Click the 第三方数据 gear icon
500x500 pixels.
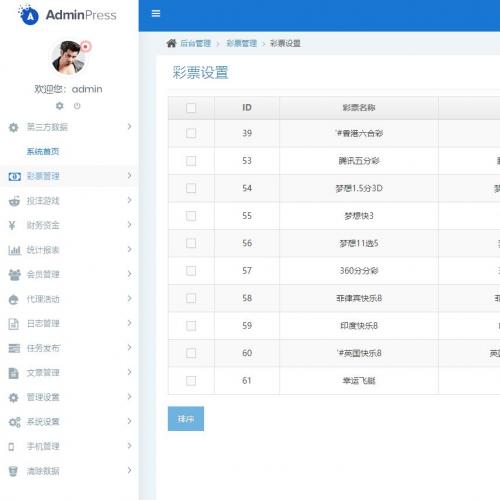(13, 127)
